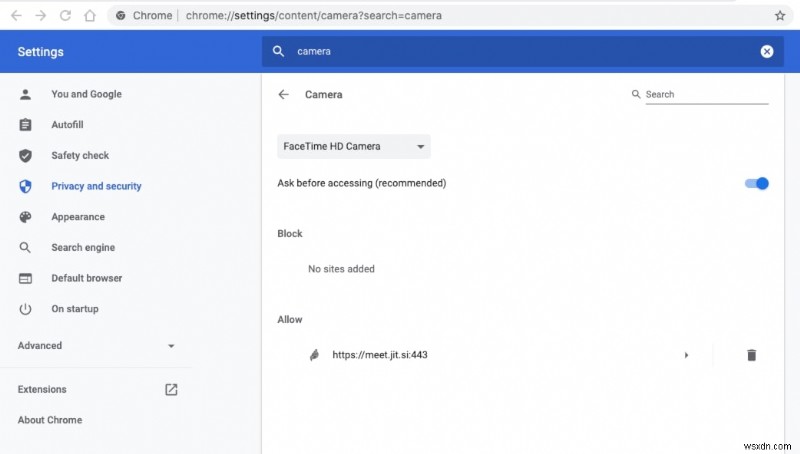The image size is (800, 454).
Task: Open Privacy and security section
Action: point(97,186)
